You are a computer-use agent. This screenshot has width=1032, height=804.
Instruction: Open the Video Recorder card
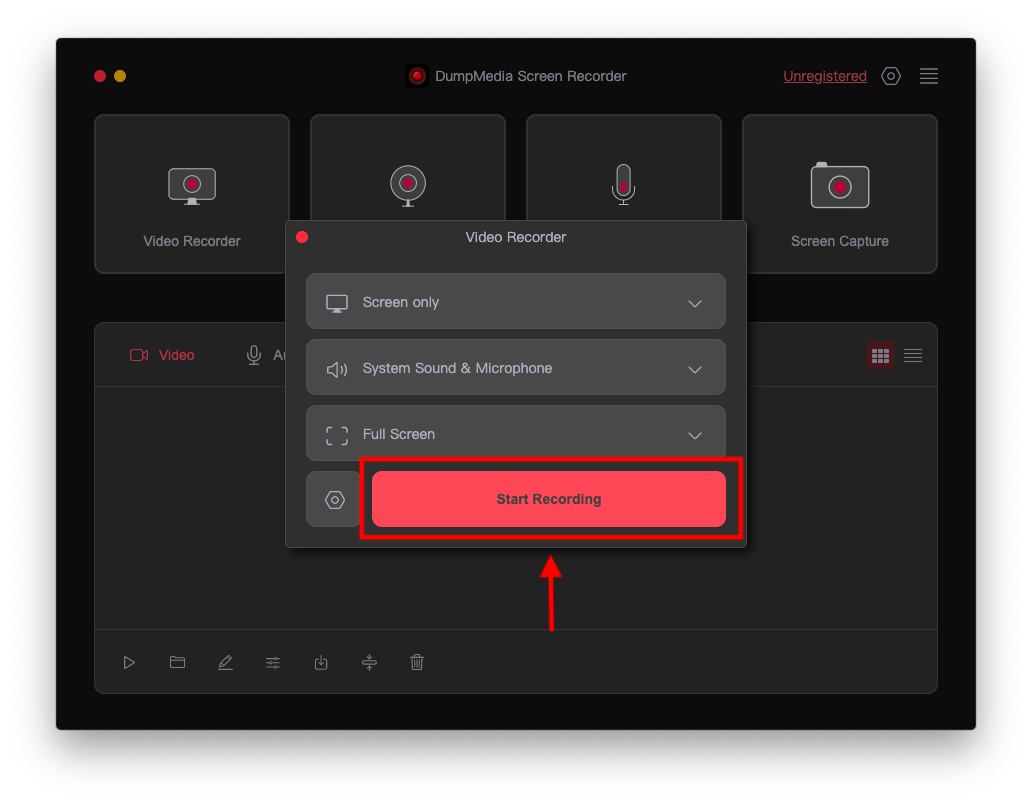coord(192,193)
